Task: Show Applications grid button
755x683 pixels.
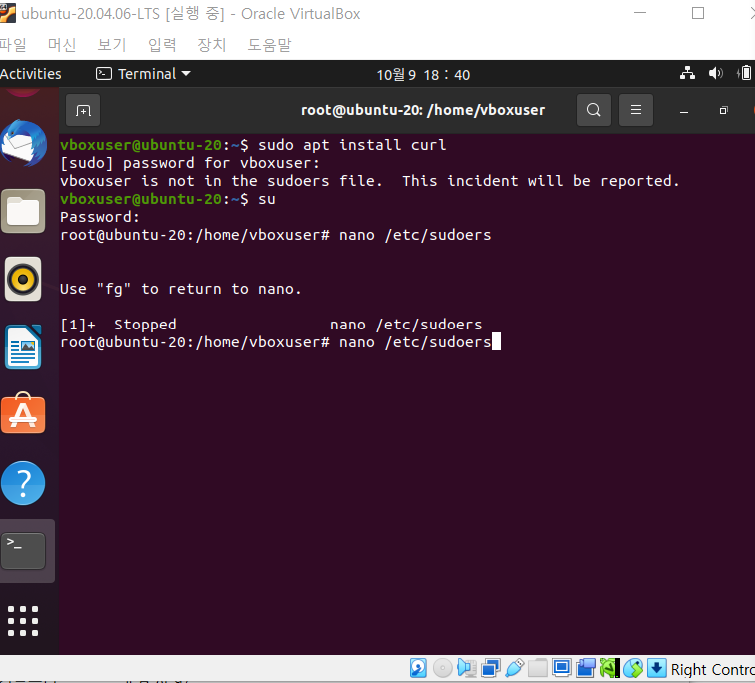Action: [x=23, y=620]
